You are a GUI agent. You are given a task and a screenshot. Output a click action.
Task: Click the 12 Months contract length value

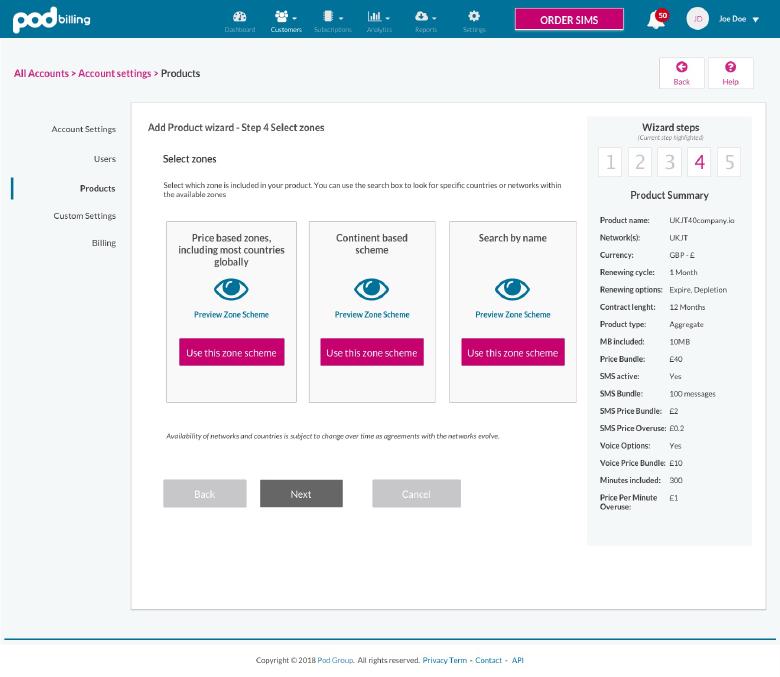point(687,307)
